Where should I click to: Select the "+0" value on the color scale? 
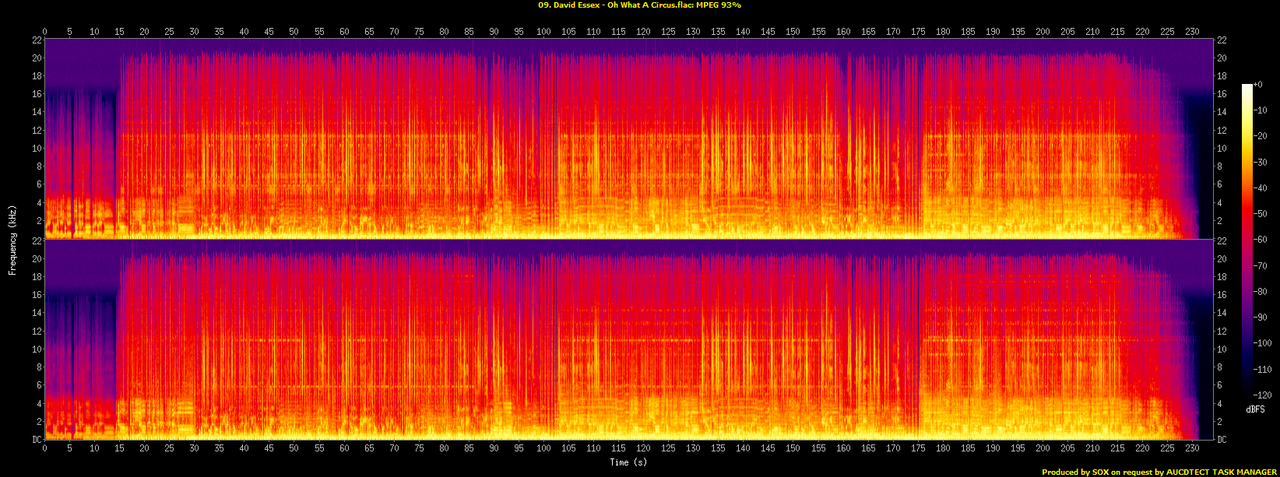pos(1260,85)
